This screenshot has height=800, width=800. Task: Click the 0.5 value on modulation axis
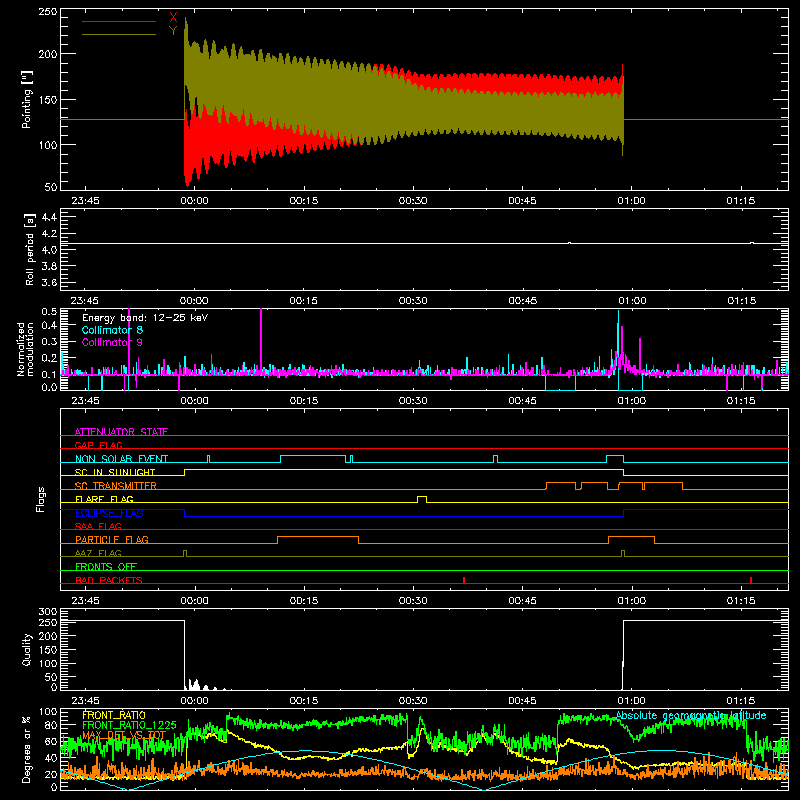tap(49, 312)
